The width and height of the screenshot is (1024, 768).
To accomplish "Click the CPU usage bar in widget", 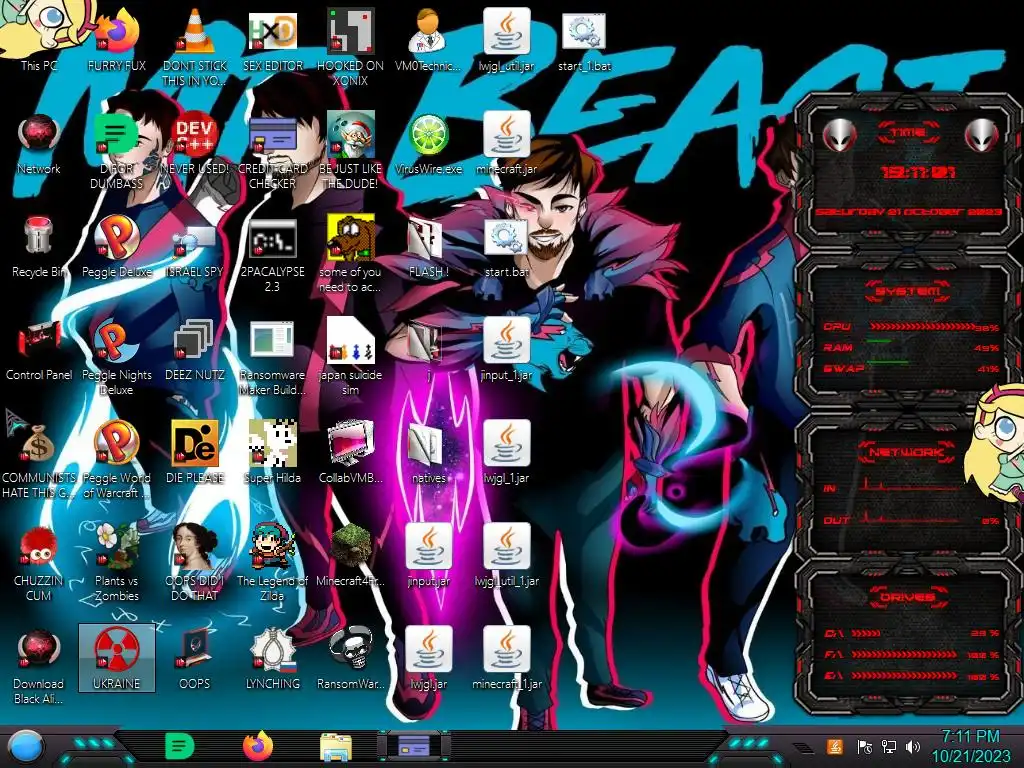I will click(x=923, y=327).
